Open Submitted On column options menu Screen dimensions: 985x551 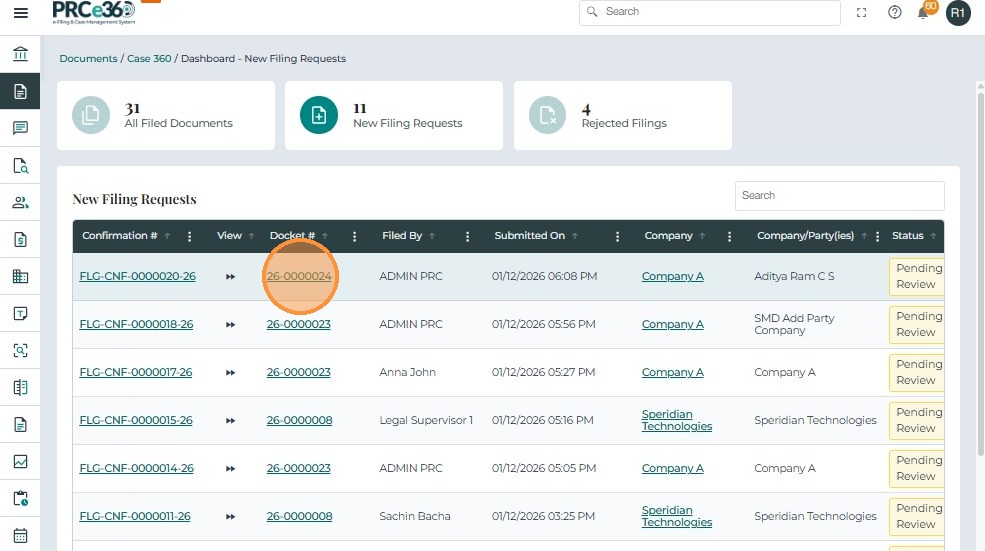pyautogui.click(x=617, y=236)
